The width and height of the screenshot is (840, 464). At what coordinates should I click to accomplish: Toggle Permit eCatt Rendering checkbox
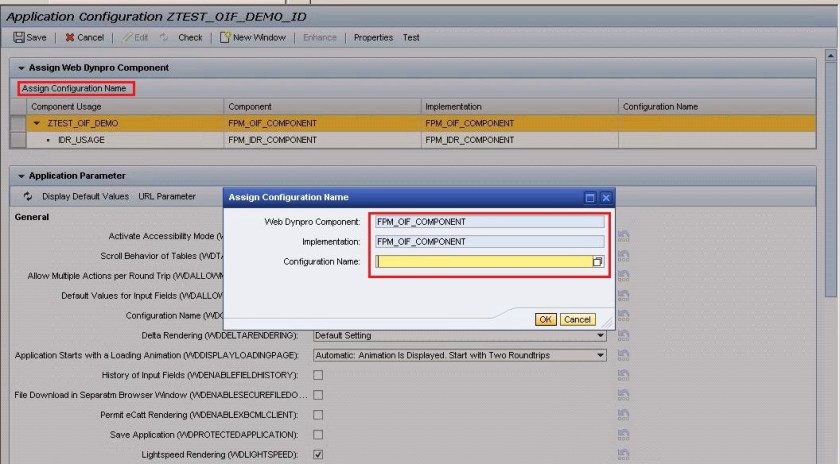[x=318, y=415]
